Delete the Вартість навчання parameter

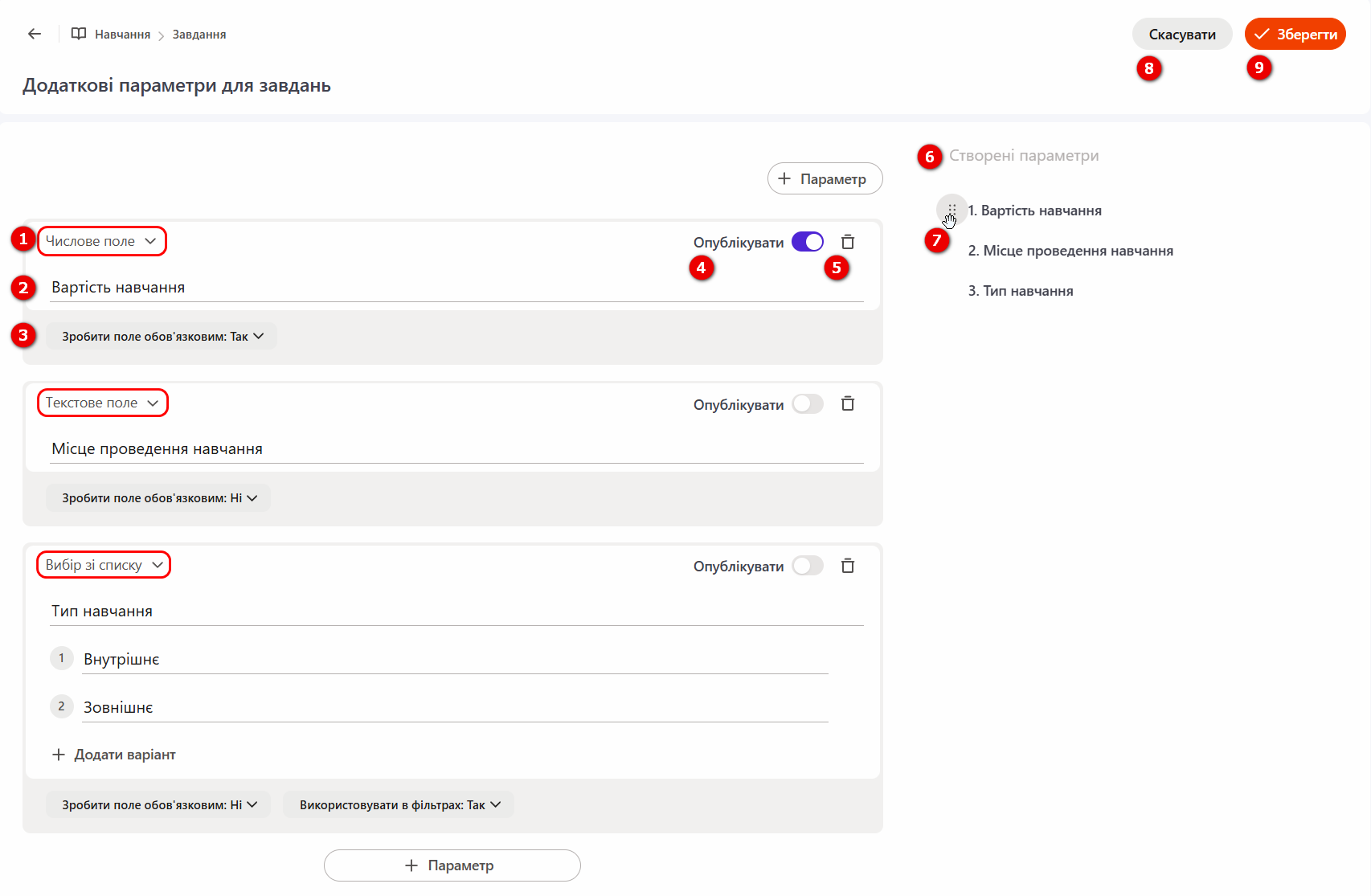[848, 242]
